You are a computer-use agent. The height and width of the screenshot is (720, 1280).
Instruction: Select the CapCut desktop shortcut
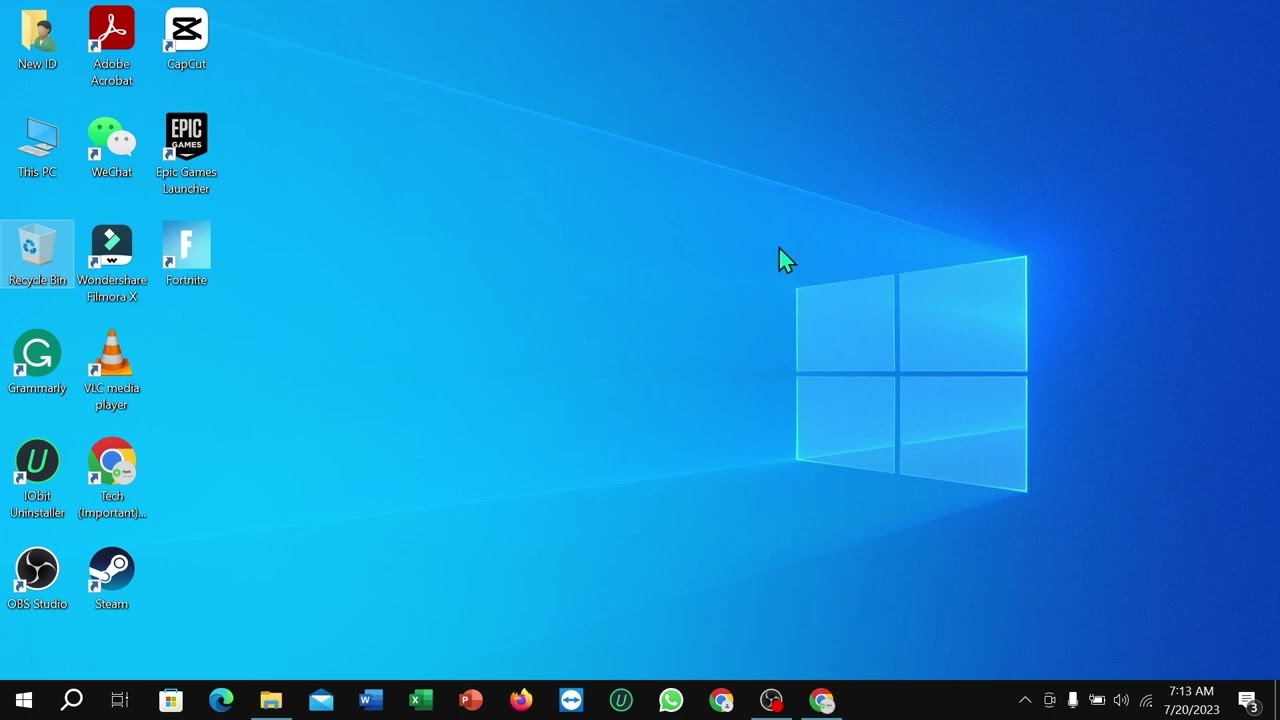(x=186, y=40)
